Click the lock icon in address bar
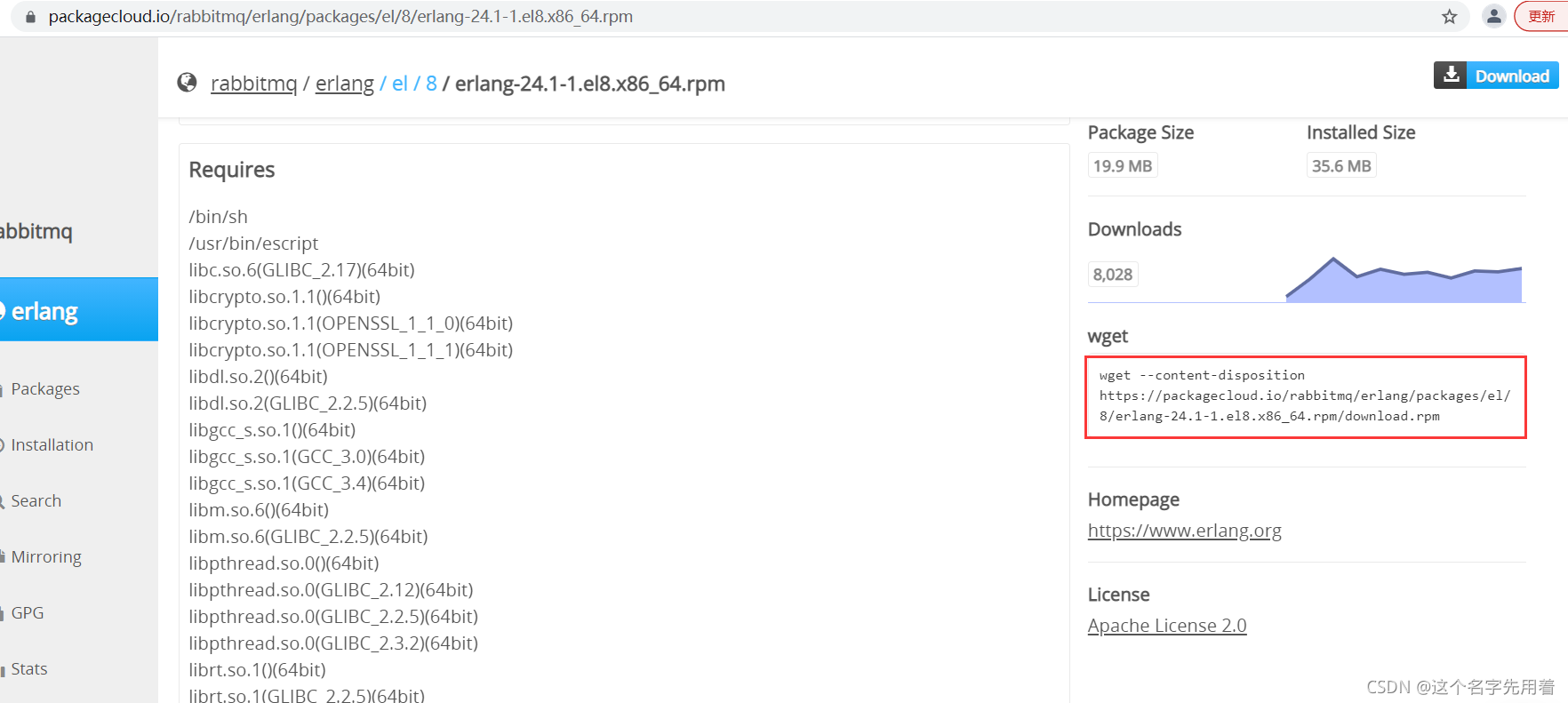 pos(30,17)
